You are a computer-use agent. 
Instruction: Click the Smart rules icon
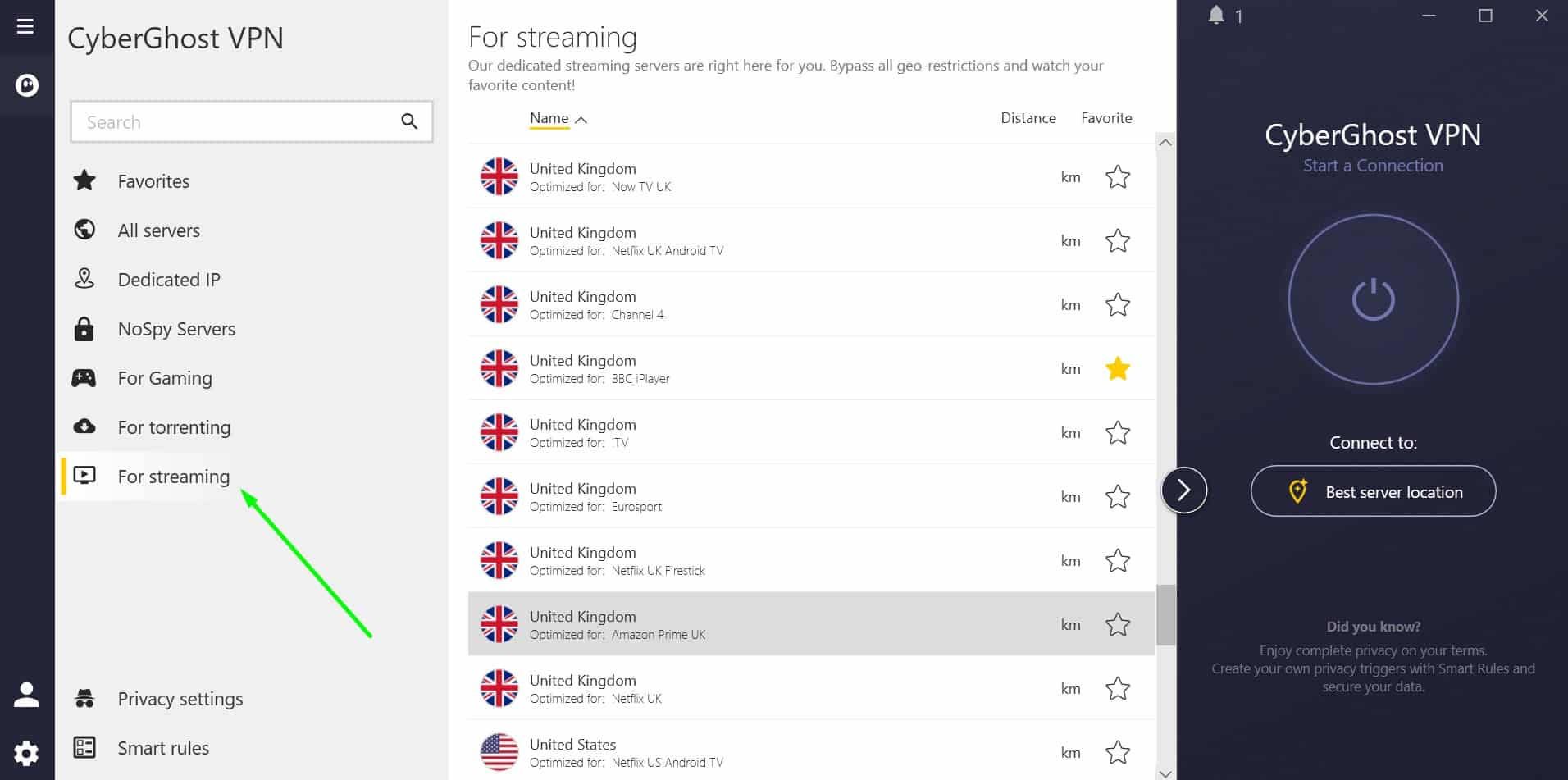[84, 747]
